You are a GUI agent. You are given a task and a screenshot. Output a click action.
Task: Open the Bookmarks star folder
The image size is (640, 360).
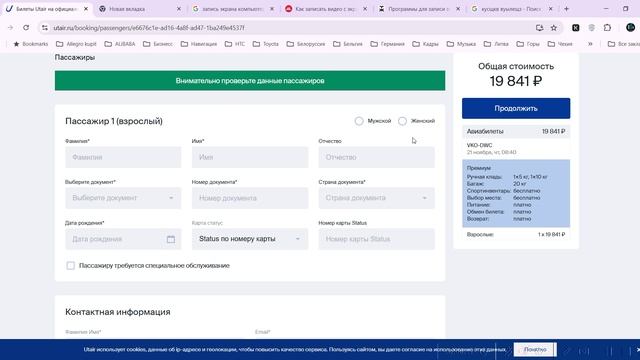(31, 44)
